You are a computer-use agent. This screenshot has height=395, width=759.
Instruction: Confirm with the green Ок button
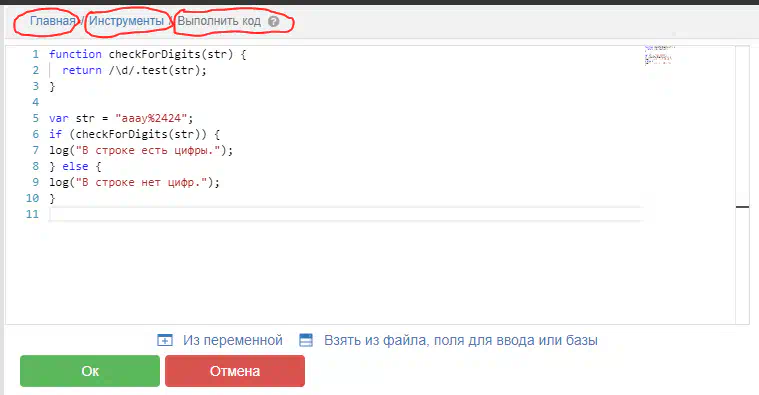tap(90, 371)
